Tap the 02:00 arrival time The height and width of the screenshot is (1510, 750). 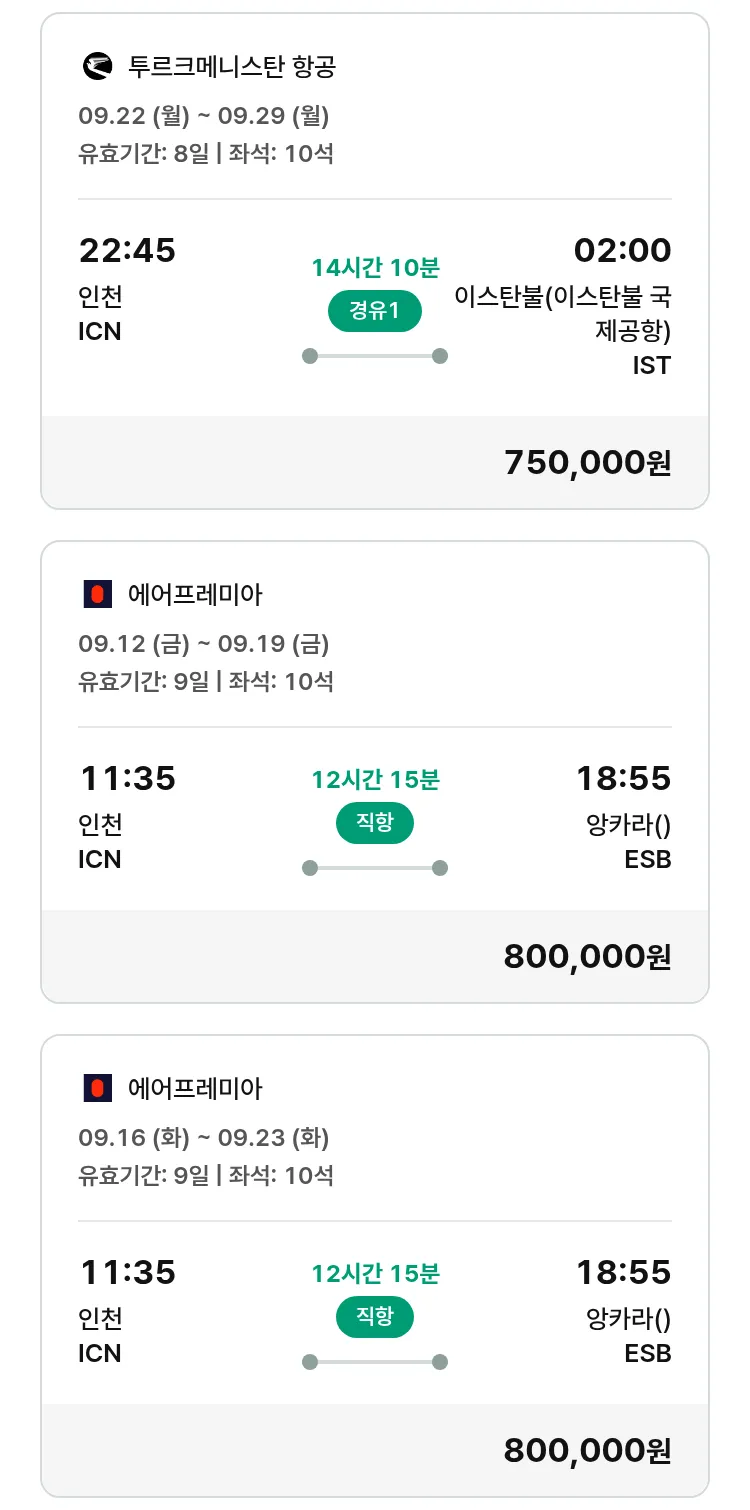click(622, 250)
